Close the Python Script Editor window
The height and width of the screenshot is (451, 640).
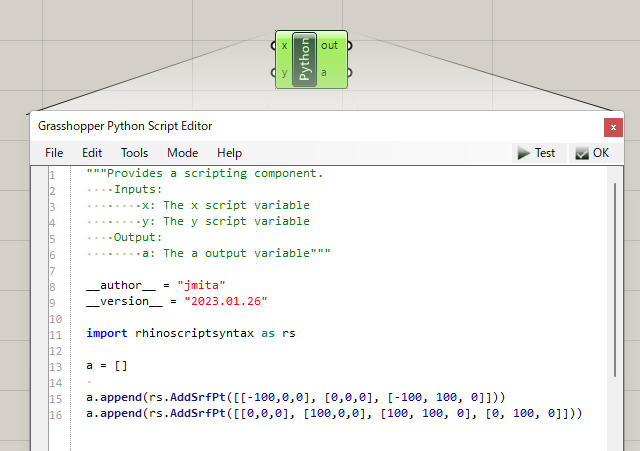pos(612,127)
